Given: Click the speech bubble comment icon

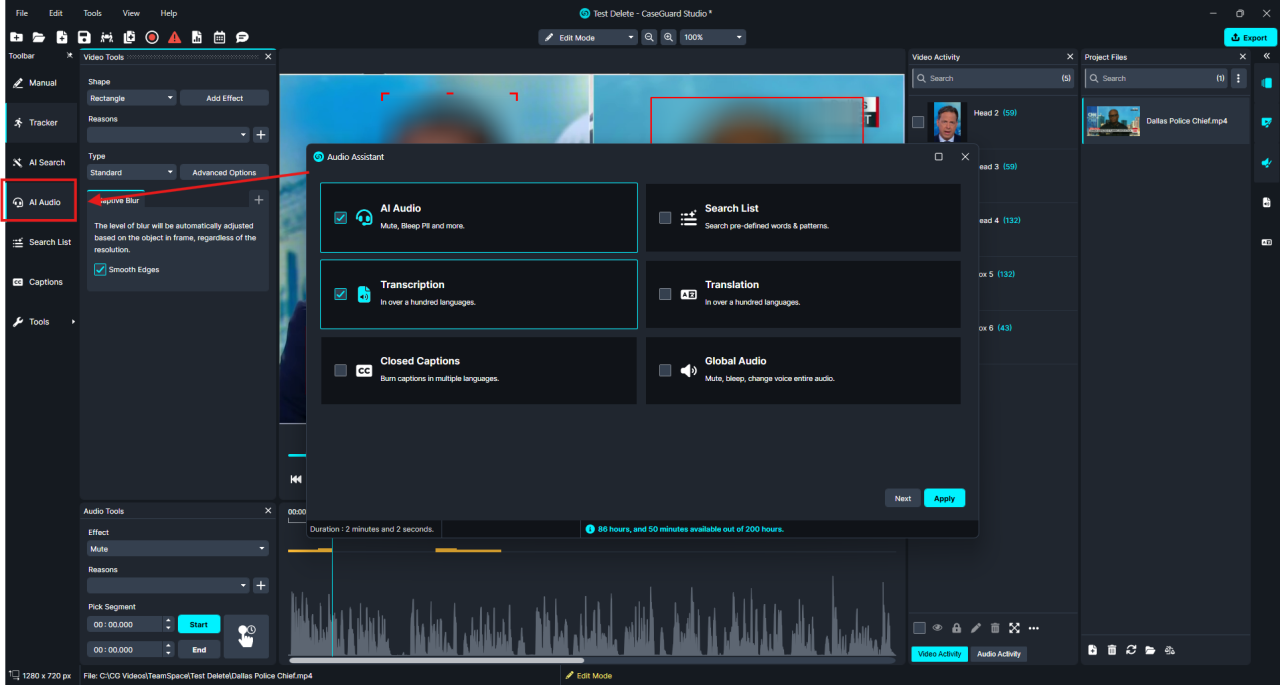Looking at the screenshot, I should tap(242, 37).
